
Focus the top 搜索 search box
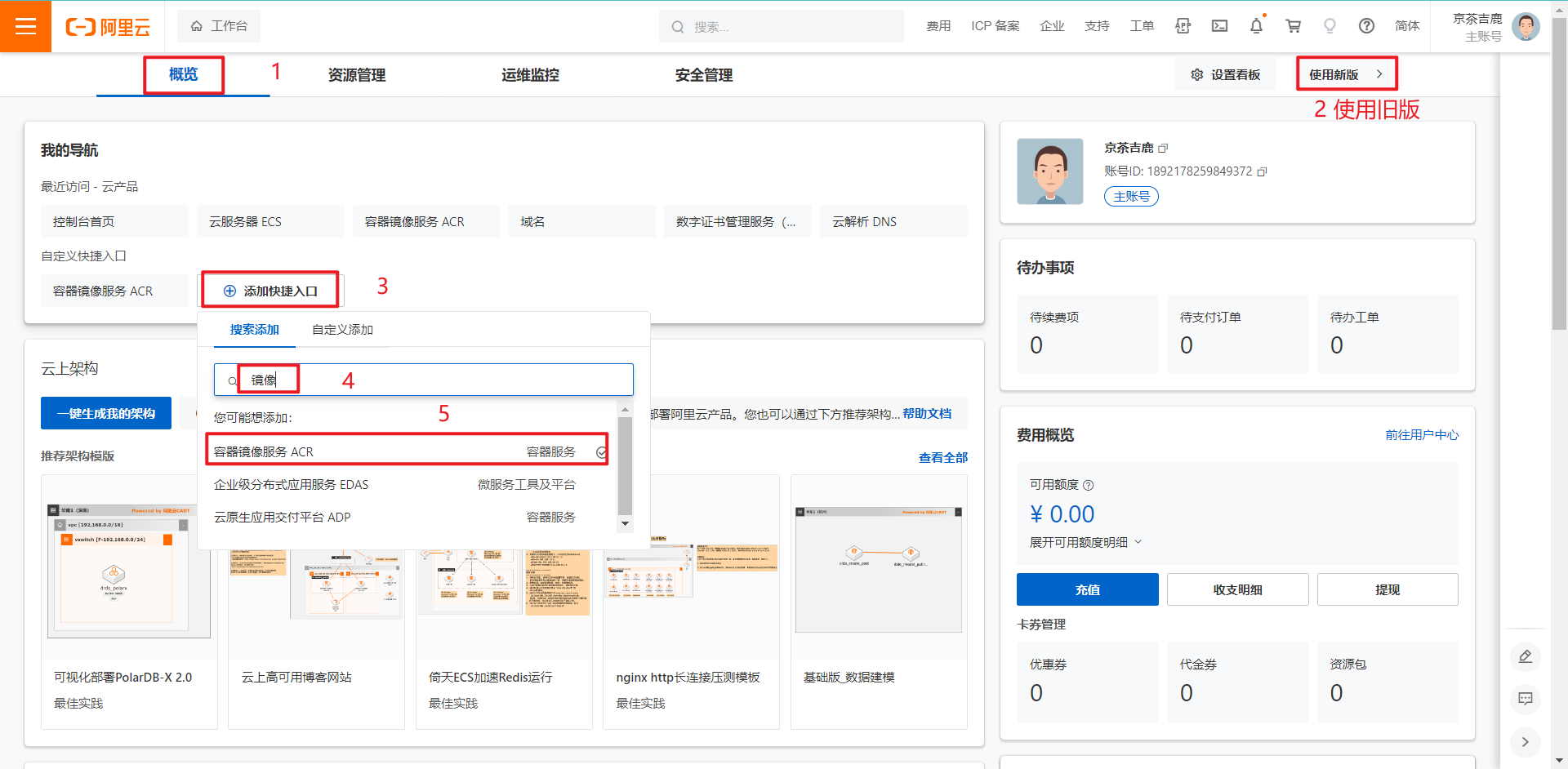[x=782, y=26]
